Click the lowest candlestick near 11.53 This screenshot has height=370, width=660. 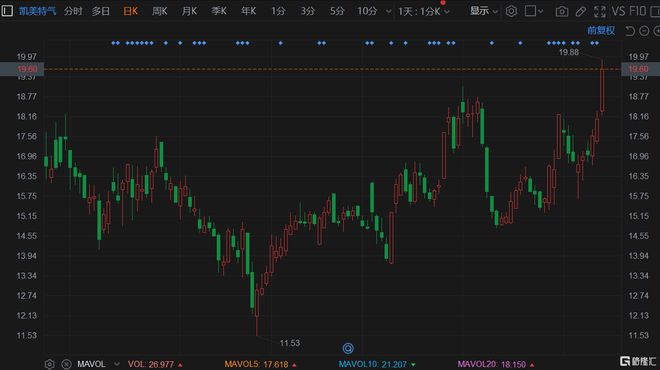[257, 309]
